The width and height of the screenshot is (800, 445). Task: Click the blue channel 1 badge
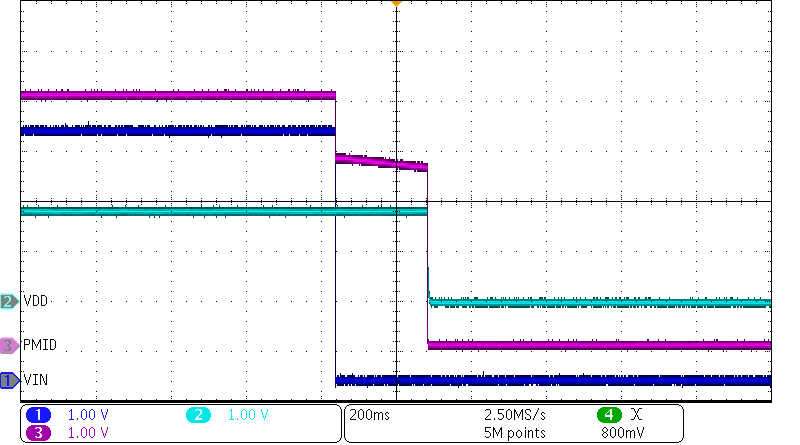click(39, 415)
